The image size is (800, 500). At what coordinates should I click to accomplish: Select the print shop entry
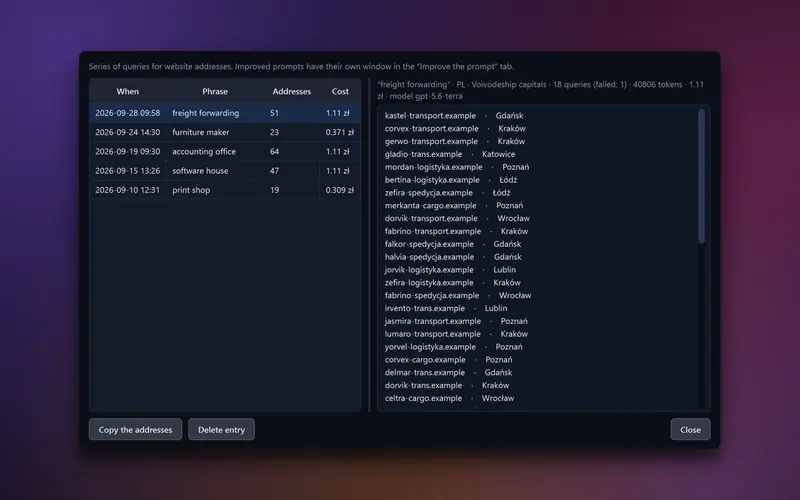(x=225, y=190)
